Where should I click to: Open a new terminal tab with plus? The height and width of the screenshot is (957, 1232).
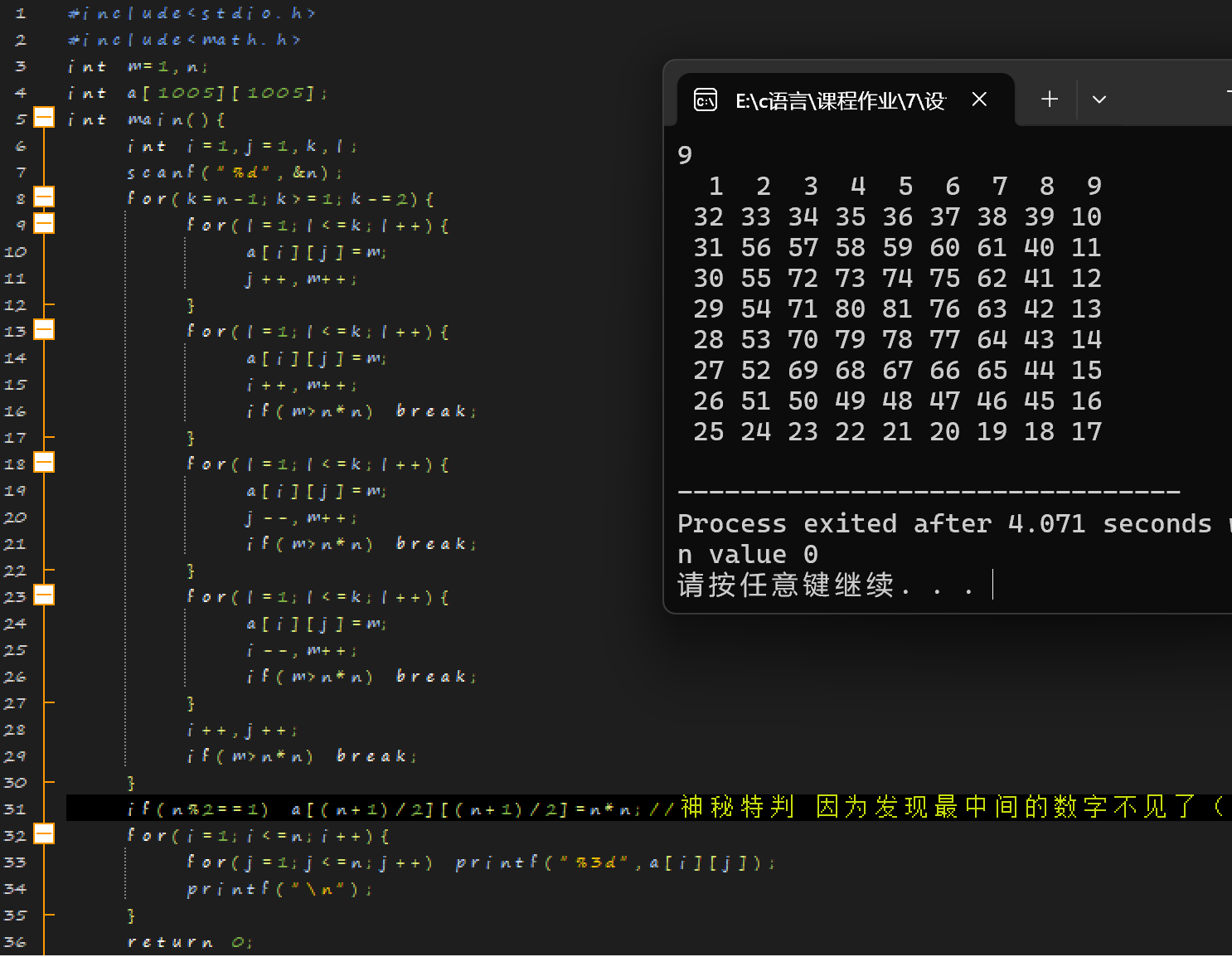pos(1050,100)
